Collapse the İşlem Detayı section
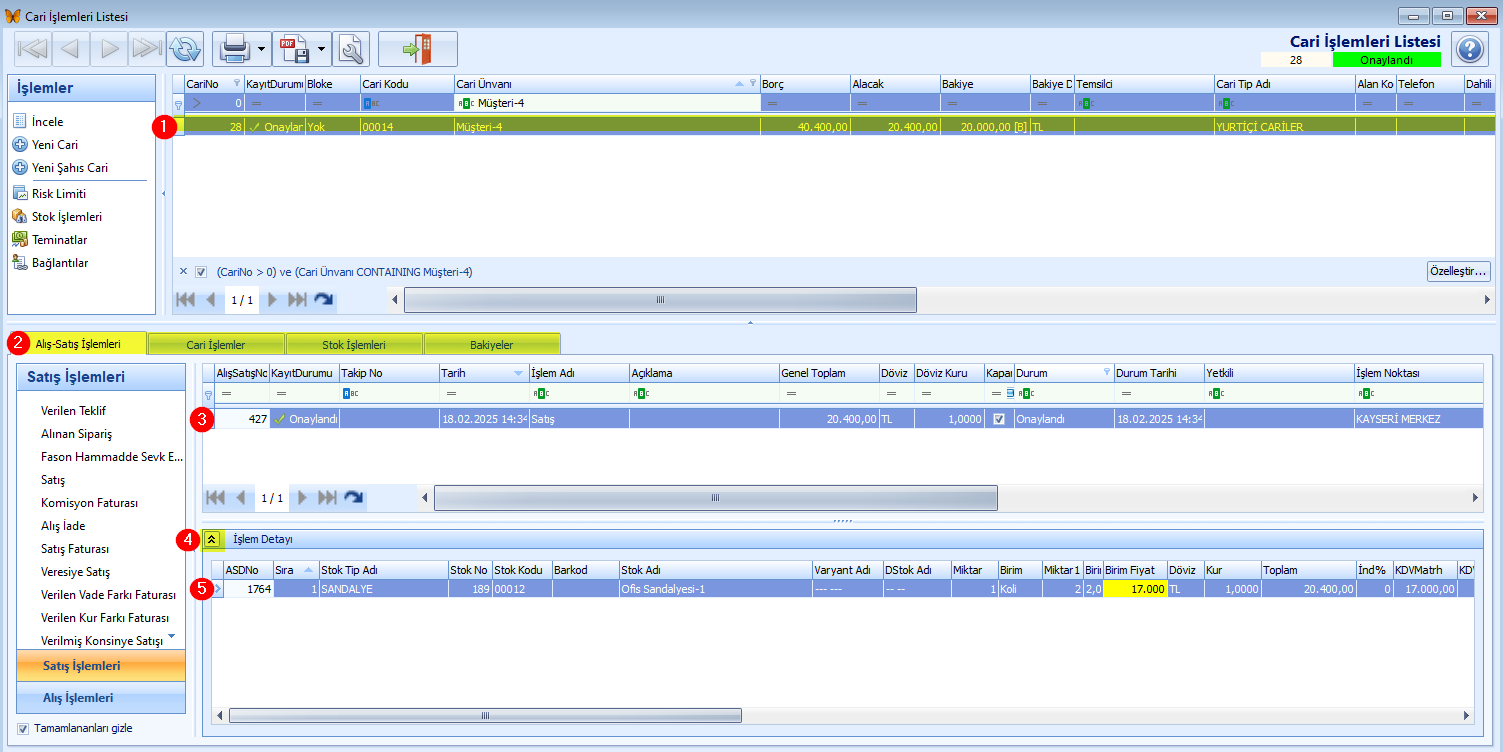This screenshot has width=1503, height=752. tap(212, 539)
